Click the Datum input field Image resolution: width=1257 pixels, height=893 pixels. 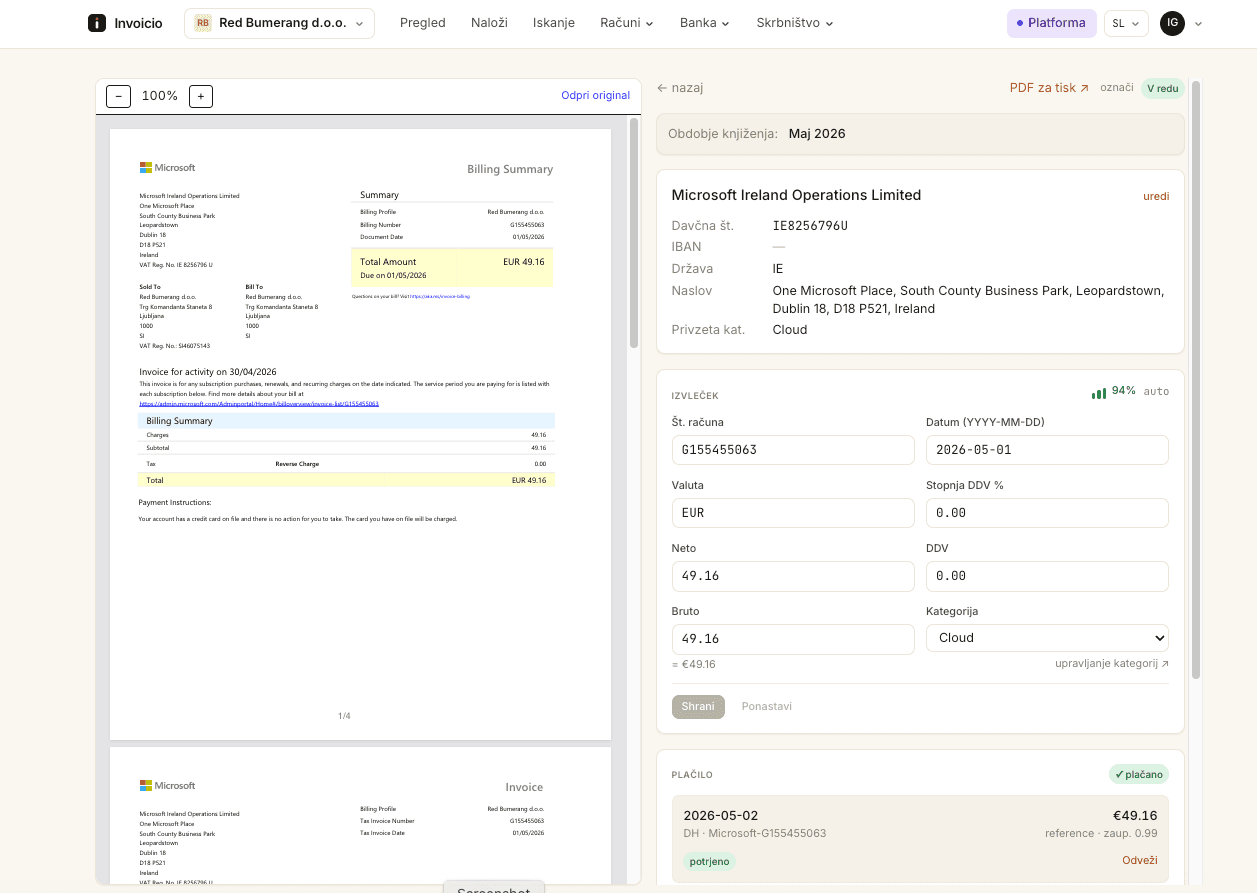pos(1047,450)
